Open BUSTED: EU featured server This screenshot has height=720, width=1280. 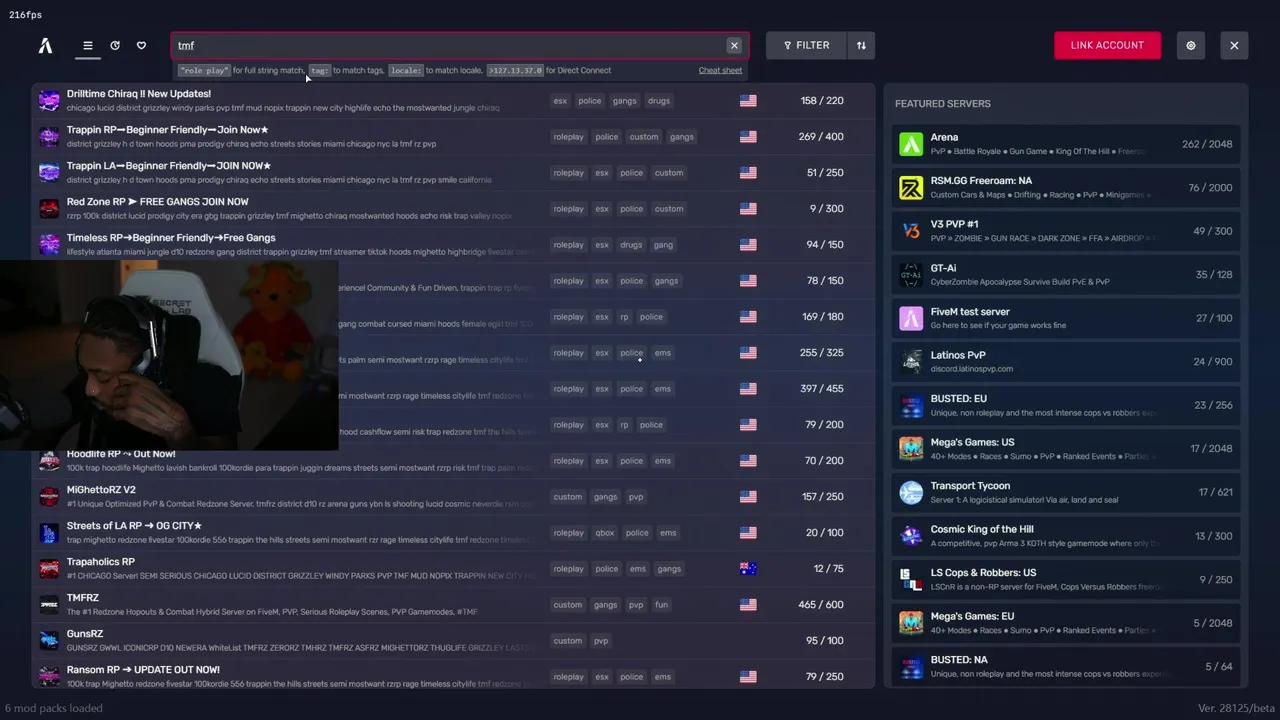(x=1066, y=405)
